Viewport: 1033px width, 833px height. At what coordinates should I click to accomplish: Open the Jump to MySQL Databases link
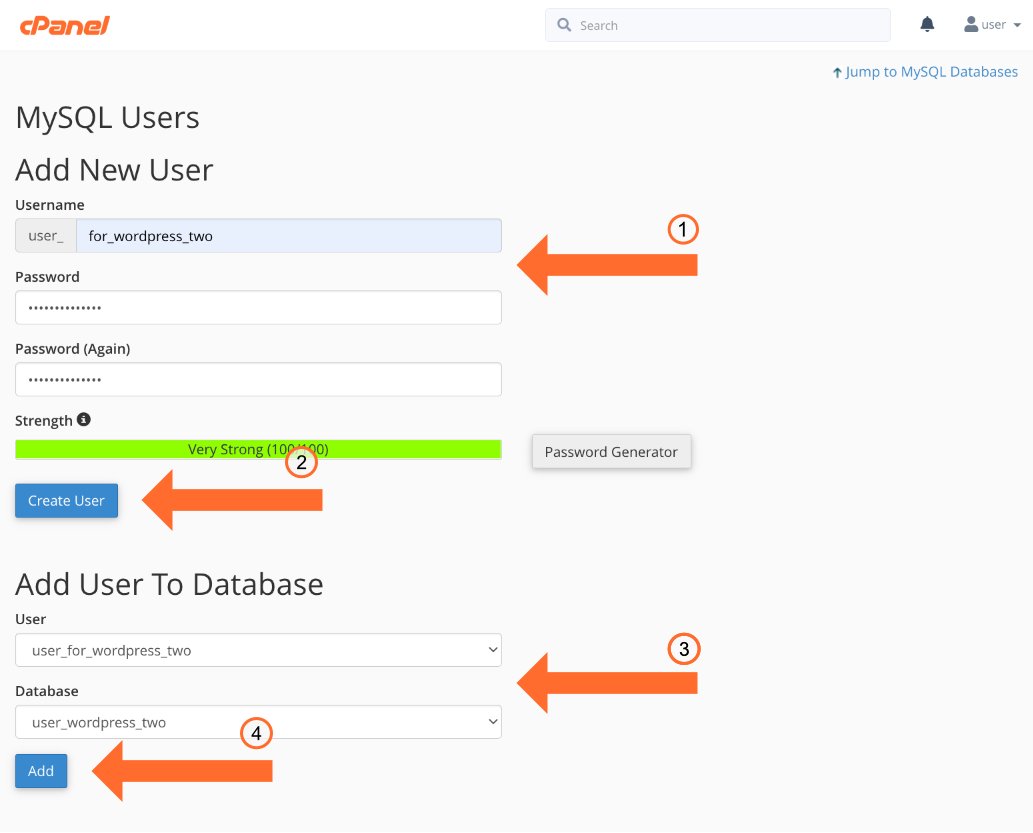[931, 71]
